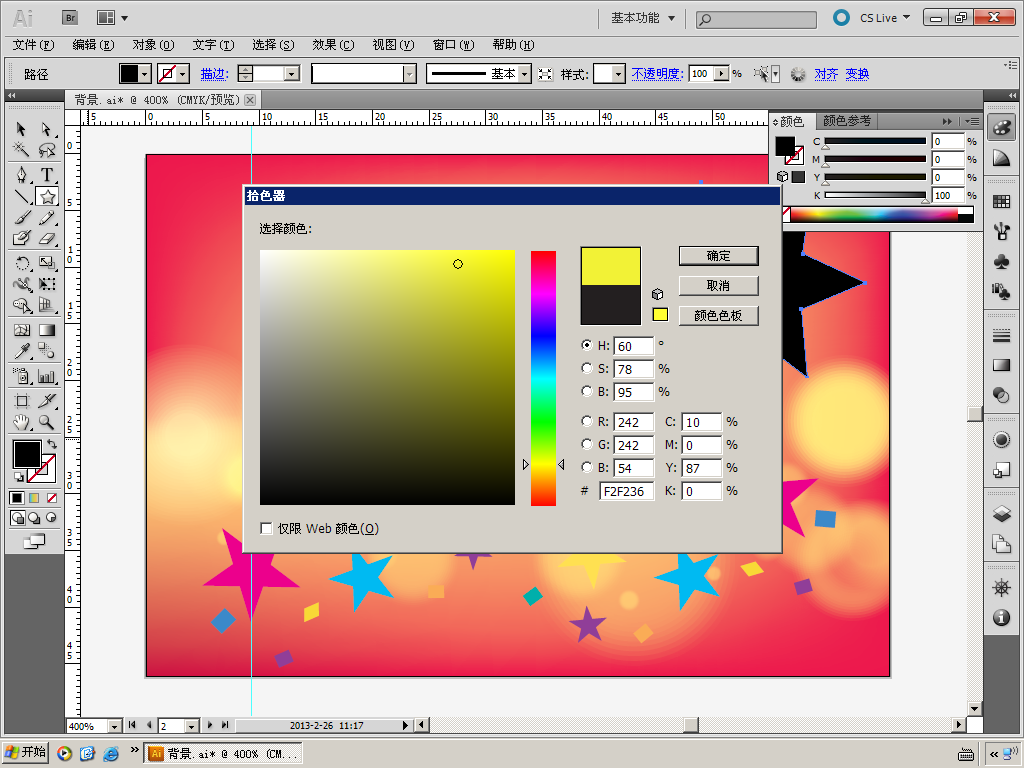The image size is (1024, 768).
Task: Select the Type tool
Action: 46,174
